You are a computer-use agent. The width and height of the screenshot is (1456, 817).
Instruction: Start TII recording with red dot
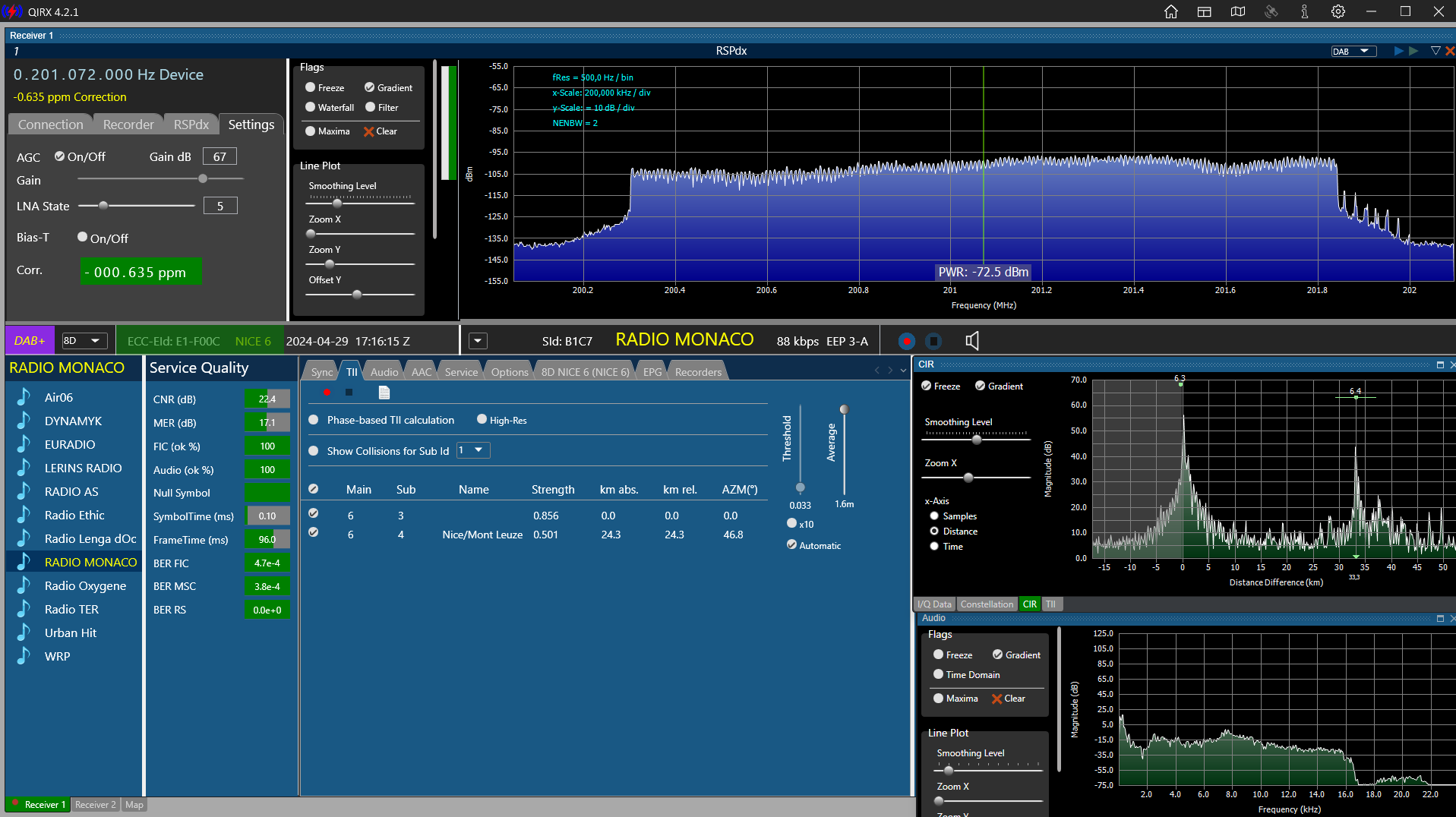pos(327,393)
